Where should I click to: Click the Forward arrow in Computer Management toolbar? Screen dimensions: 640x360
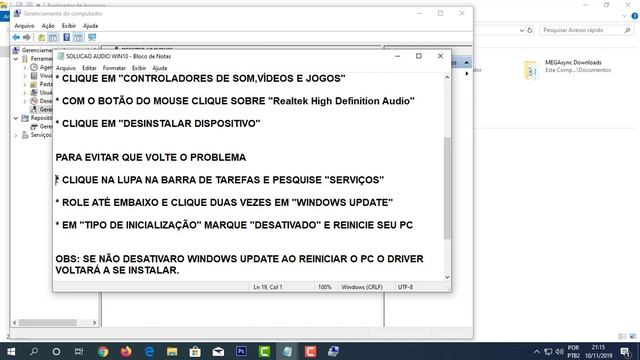point(27,38)
